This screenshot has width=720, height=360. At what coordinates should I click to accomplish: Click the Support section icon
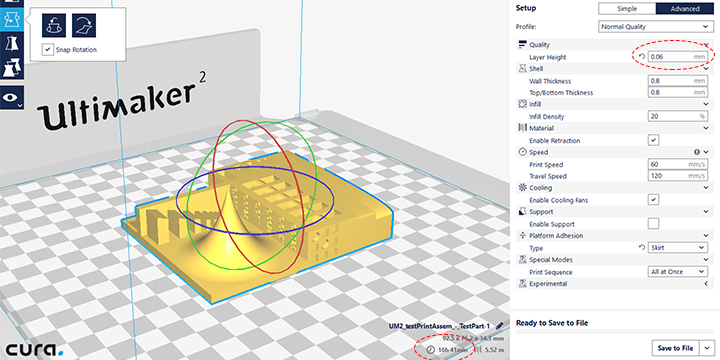522,212
